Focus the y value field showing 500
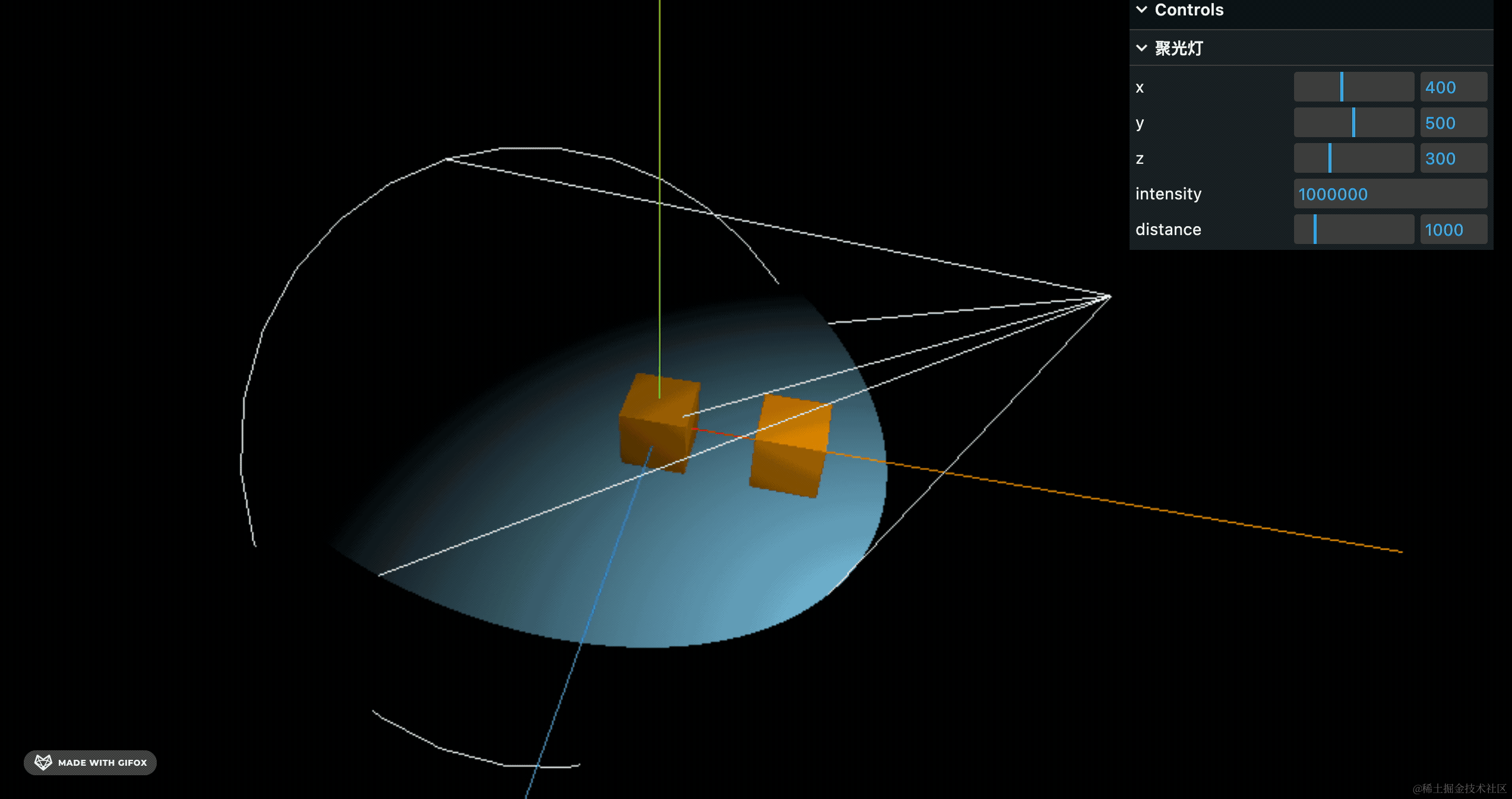The height and width of the screenshot is (799, 1512). 1453,123
